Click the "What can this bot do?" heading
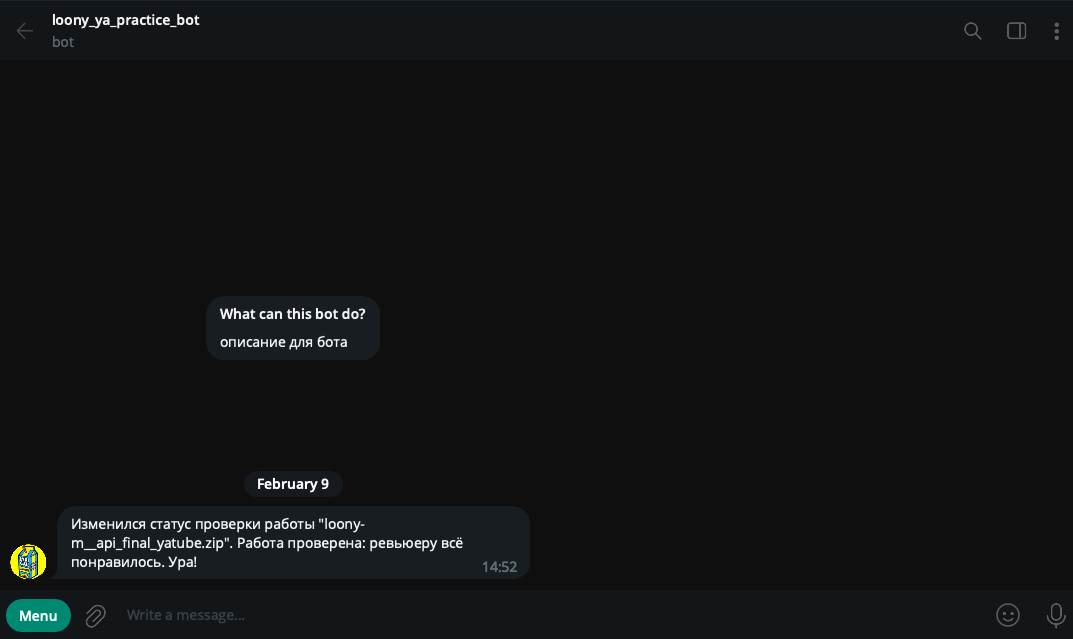 pos(293,314)
